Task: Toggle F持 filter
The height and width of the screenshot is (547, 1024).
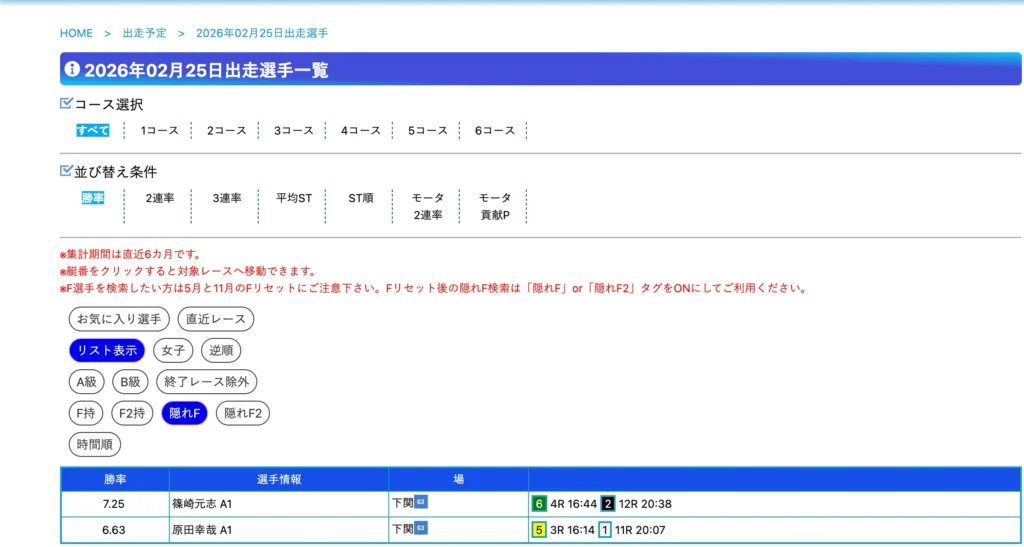Action: coord(86,413)
